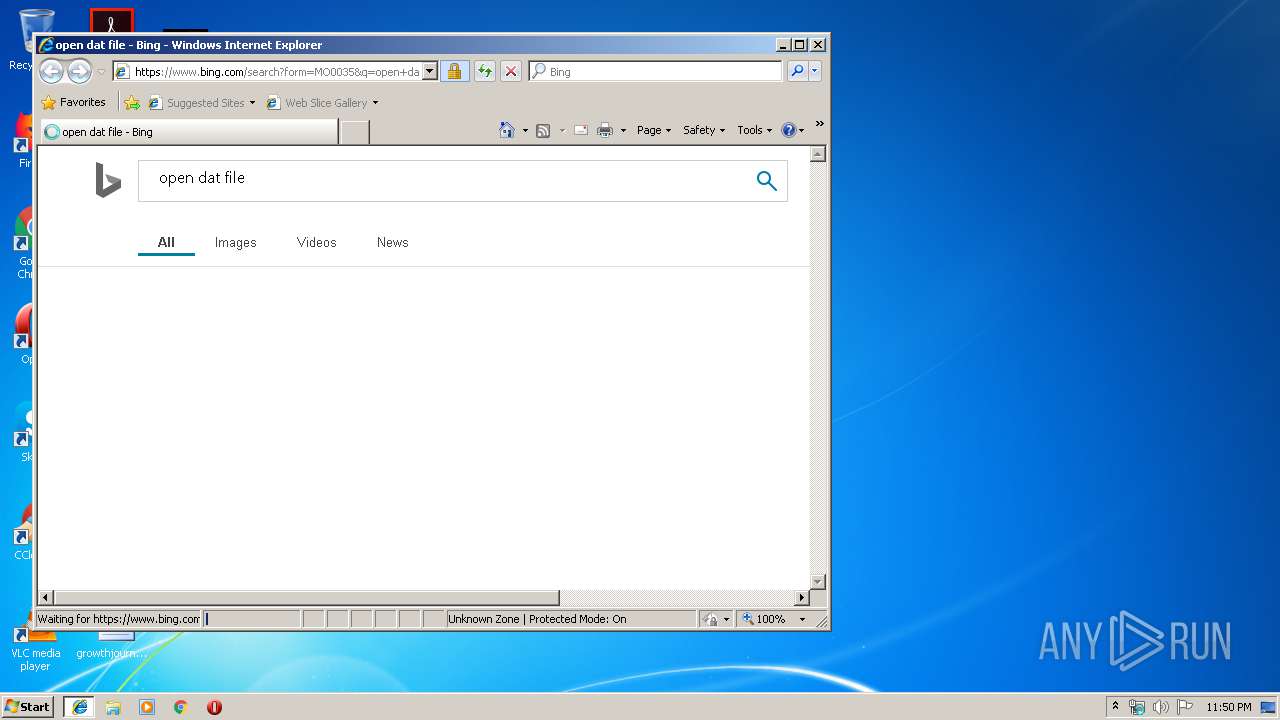Viewport: 1280px width, 720px height.
Task: Click the Forward navigation arrow
Action: point(79,71)
